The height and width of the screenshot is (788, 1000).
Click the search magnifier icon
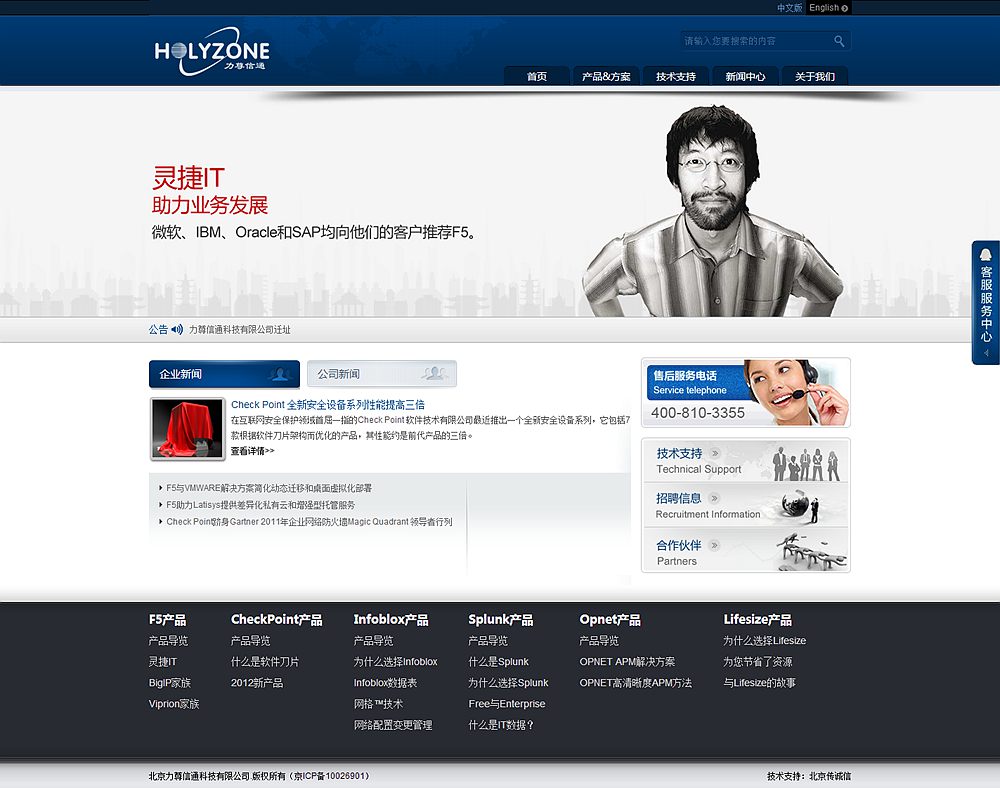838,40
